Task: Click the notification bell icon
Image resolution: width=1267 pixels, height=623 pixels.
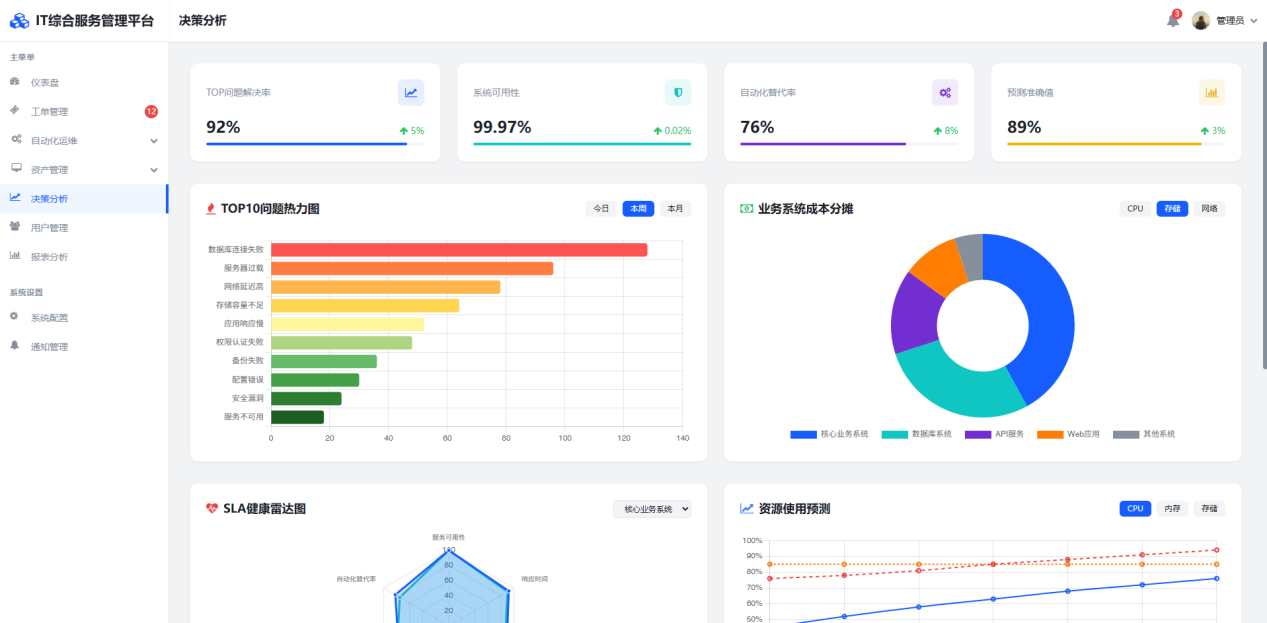Action: (x=1172, y=21)
